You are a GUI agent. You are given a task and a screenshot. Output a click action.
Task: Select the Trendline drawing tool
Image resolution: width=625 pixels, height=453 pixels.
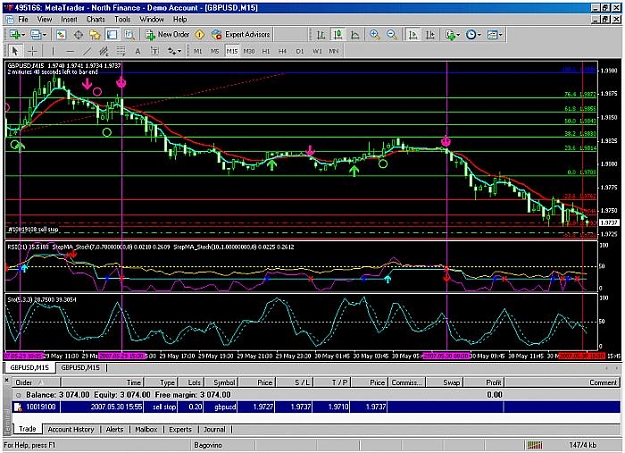[87, 51]
